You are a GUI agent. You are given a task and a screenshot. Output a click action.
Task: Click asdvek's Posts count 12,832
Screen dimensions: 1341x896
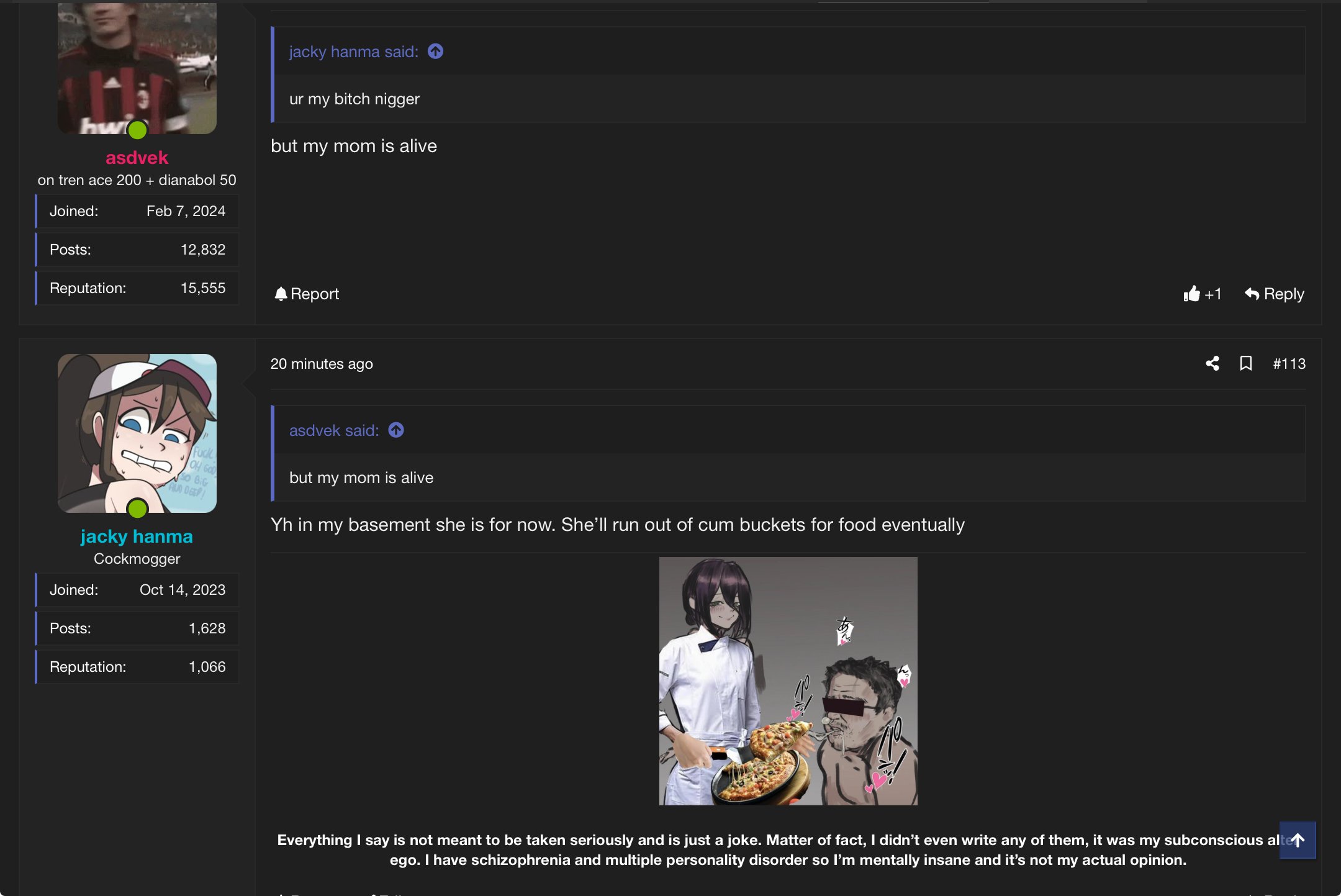(x=203, y=250)
